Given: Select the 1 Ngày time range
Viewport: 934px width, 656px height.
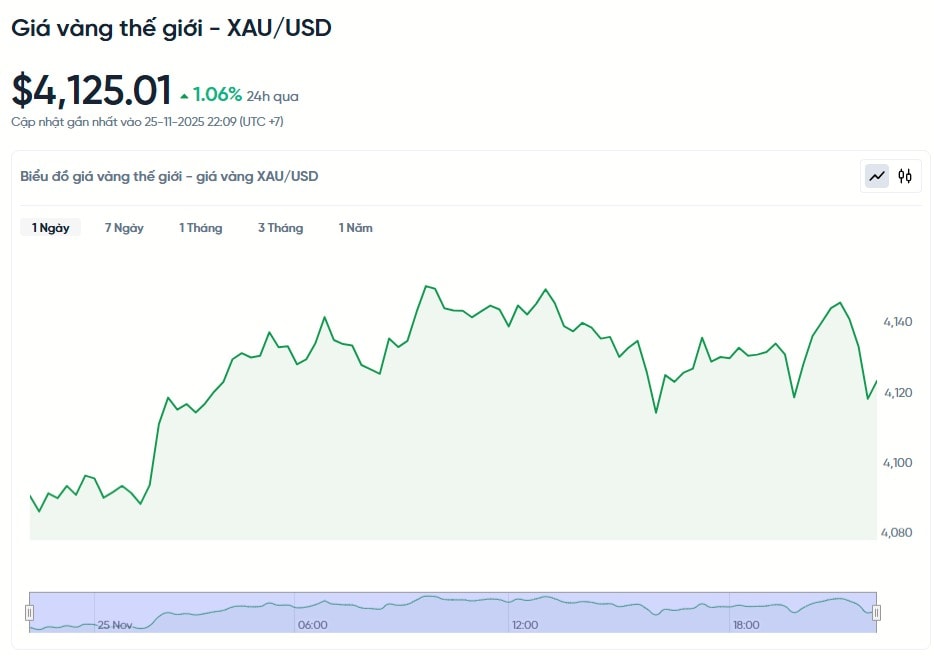Looking at the screenshot, I should point(51,228).
